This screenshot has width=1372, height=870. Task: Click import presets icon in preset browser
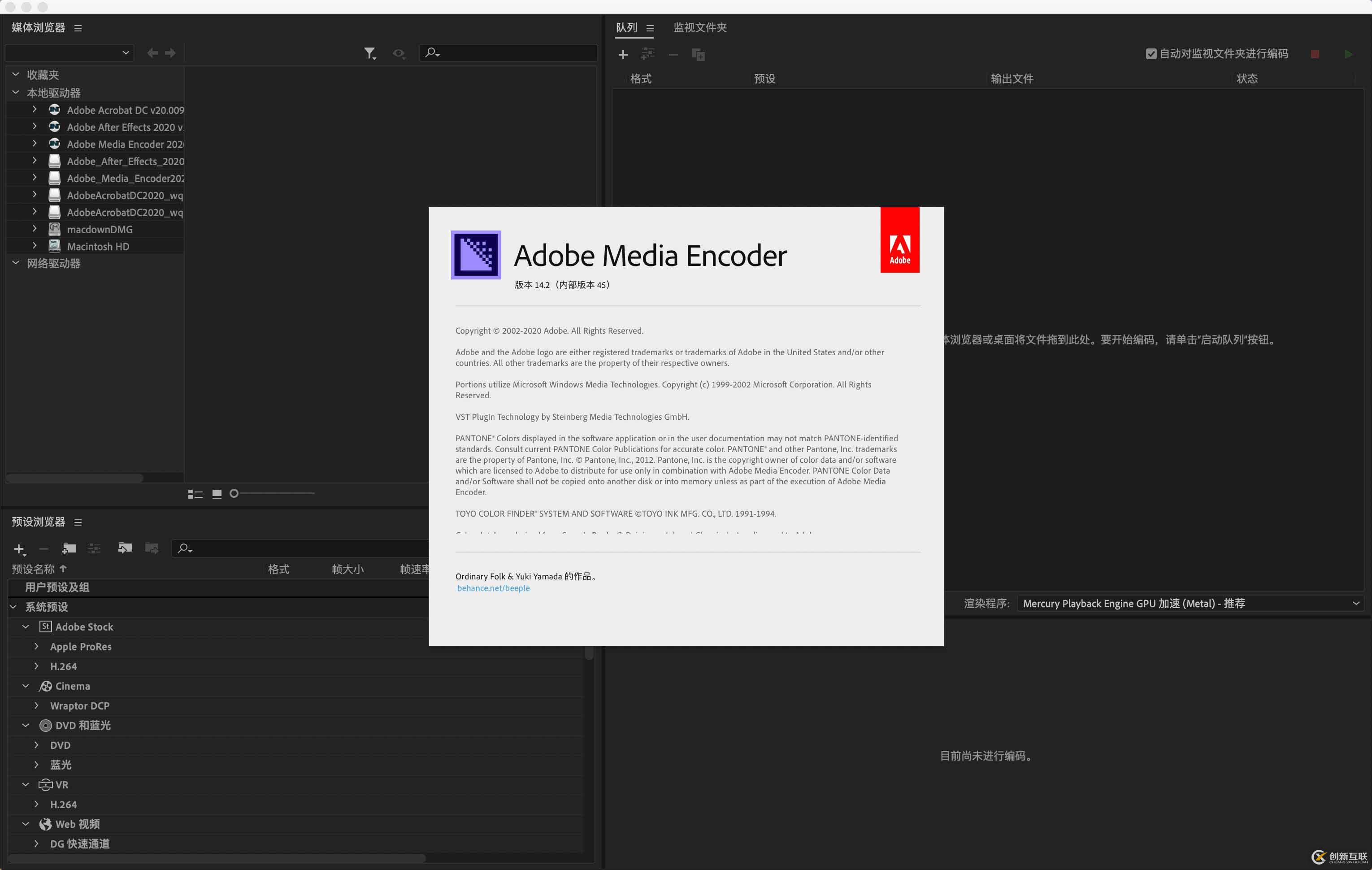click(125, 548)
